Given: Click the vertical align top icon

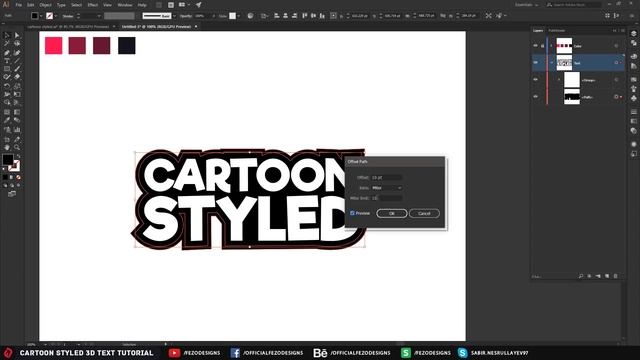Looking at the screenshot, I should [304, 16].
